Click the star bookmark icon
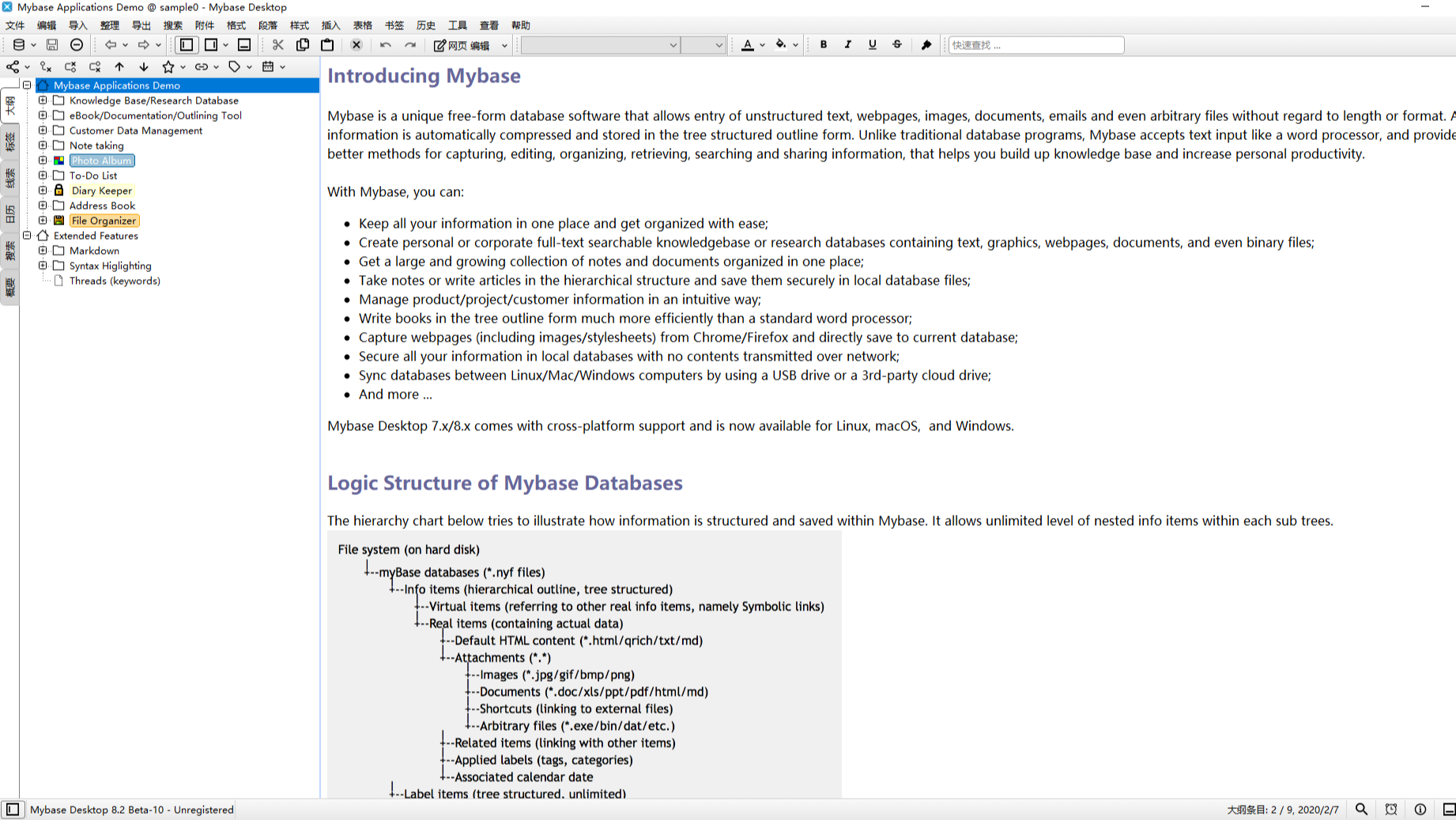The image size is (1456, 820). tap(168, 66)
